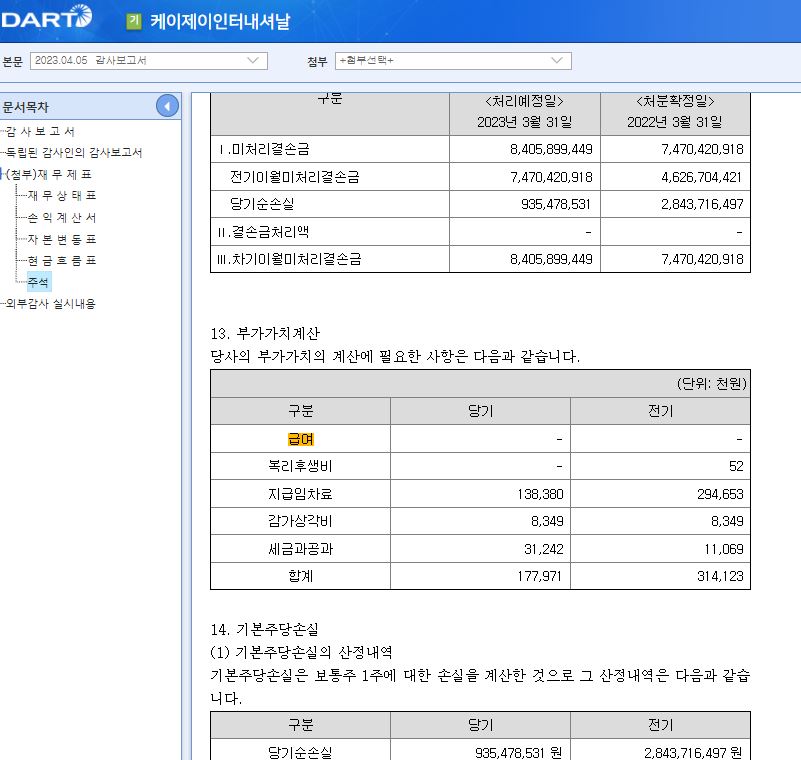Collapse the 문서목차 panel with the arrow button

[x=167, y=106]
